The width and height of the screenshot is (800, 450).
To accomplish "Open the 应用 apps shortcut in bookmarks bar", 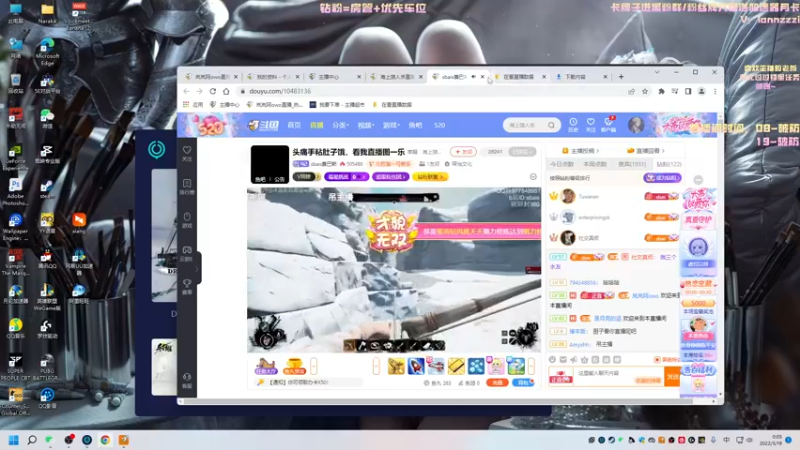I will (193, 105).
